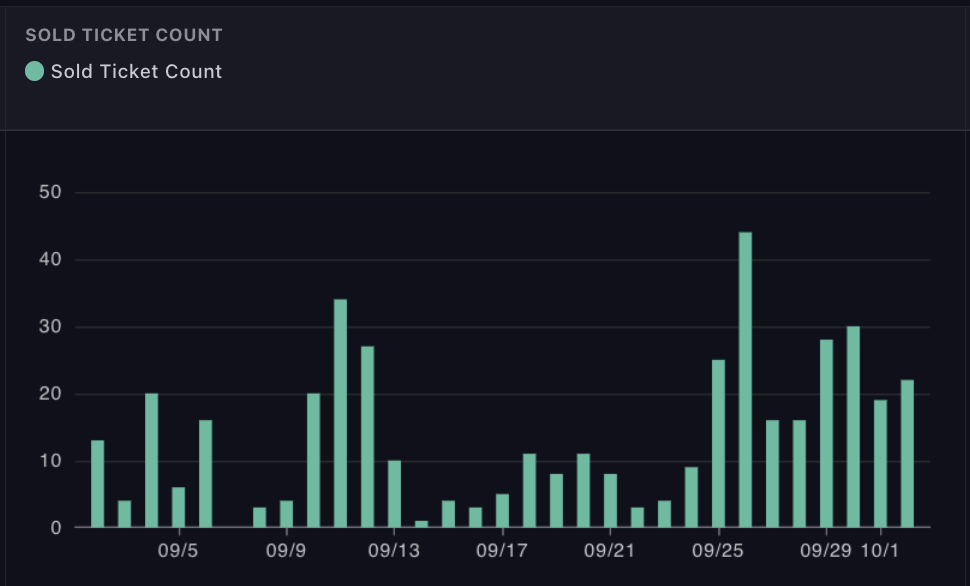Click the bar above the 09/17 label
The height and width of the screenshot is (586, 970).
[502, 511]
